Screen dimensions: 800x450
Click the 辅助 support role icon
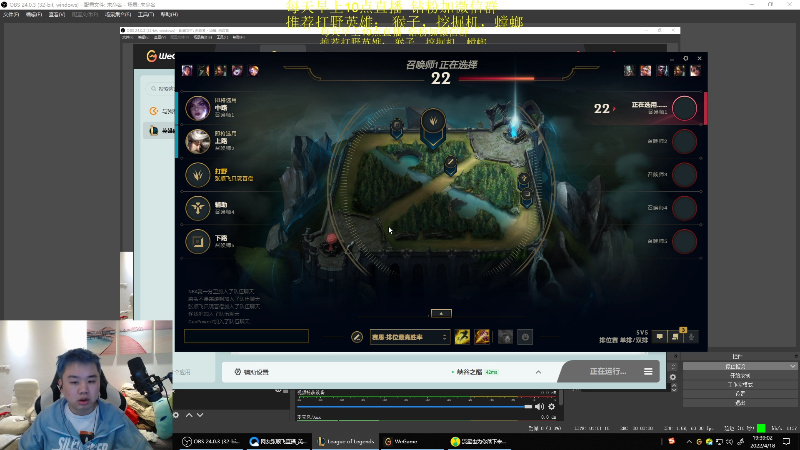(x=197, y=208)
